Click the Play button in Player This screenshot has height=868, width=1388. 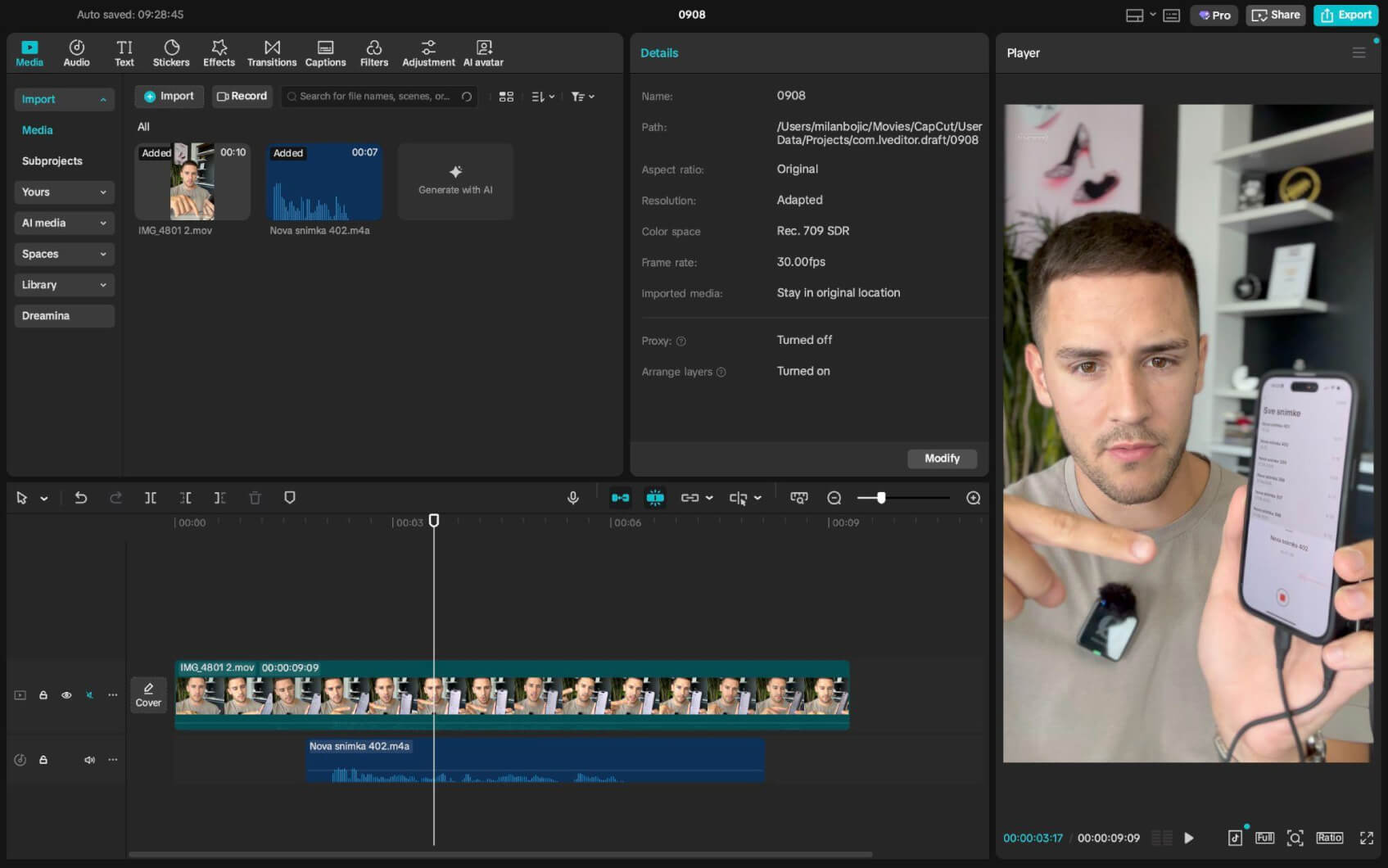pos(1189,838)
